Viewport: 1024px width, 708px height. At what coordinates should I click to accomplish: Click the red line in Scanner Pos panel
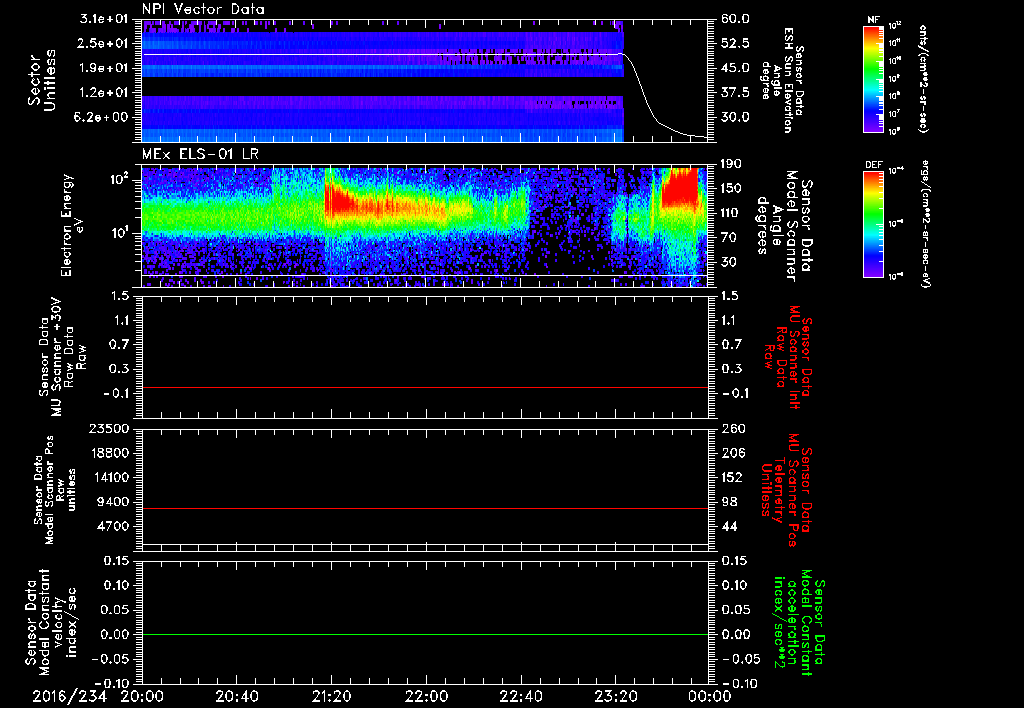point(424,508)
